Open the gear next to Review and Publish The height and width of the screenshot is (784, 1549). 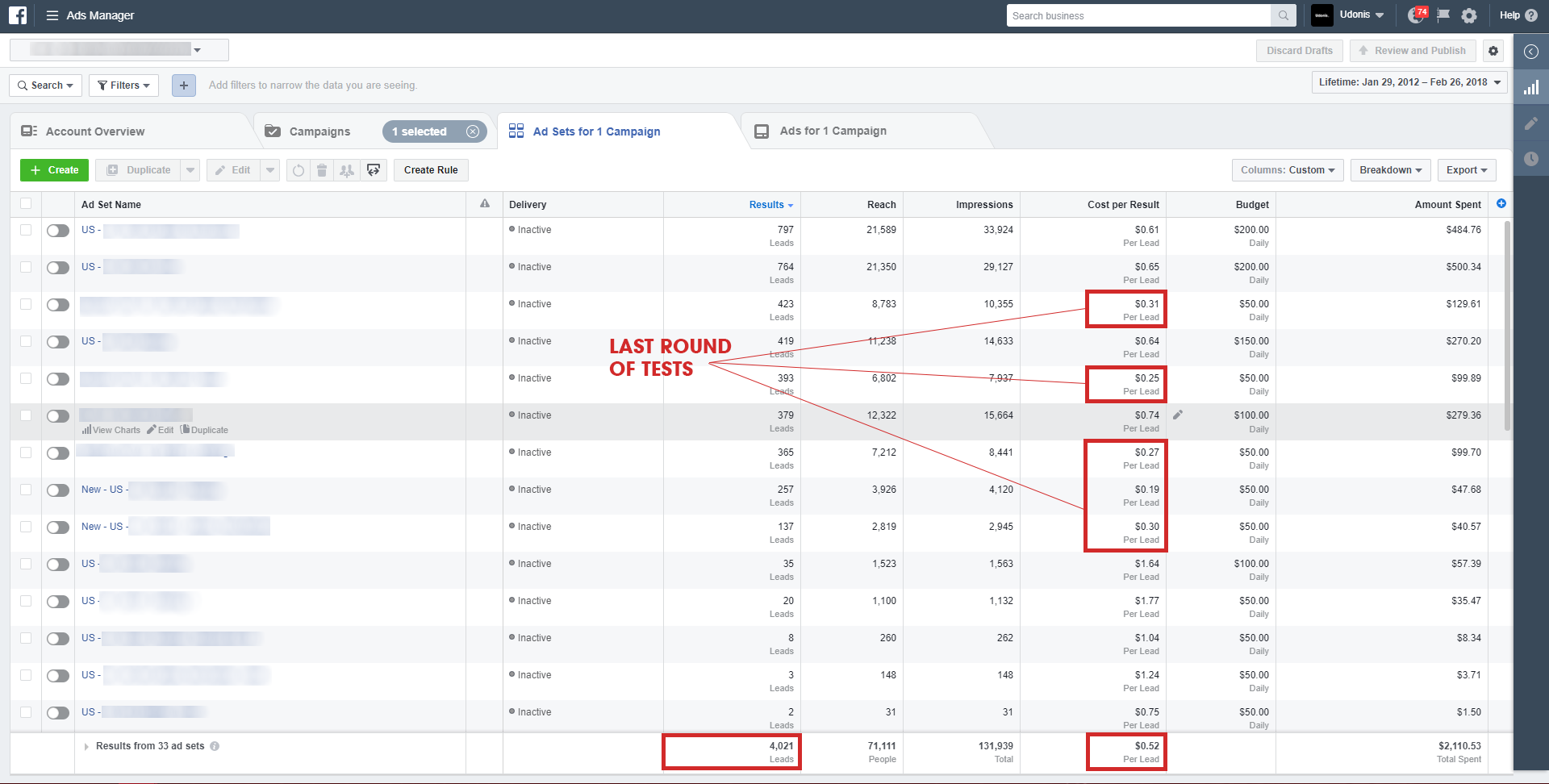pos(1493,51)
